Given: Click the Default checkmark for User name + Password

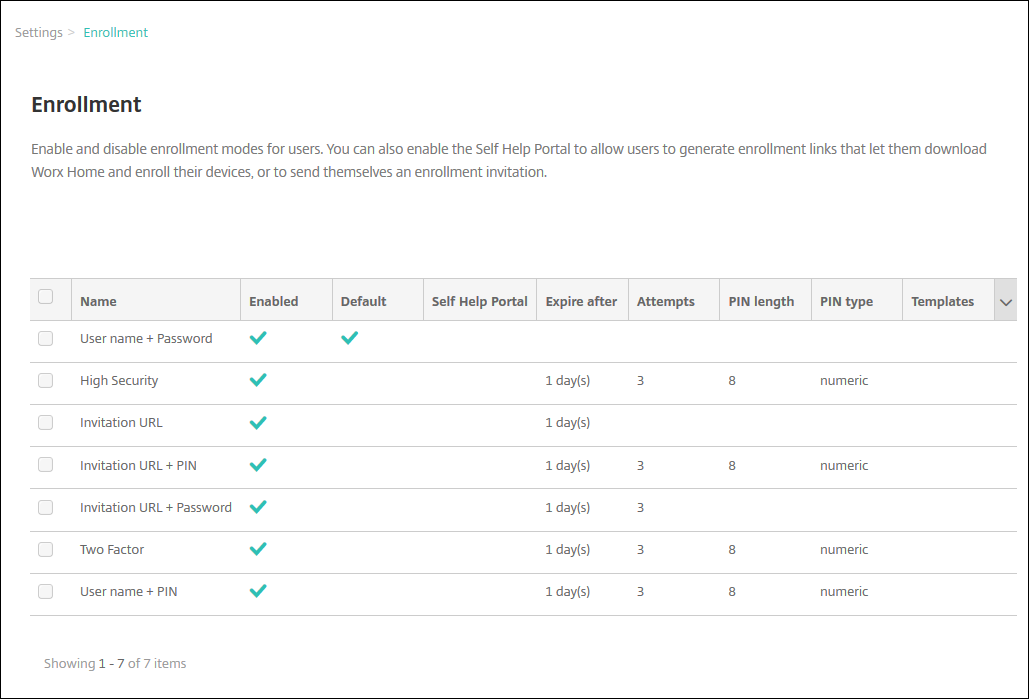Looking at the screenshot, I should (x=349, y=338).
